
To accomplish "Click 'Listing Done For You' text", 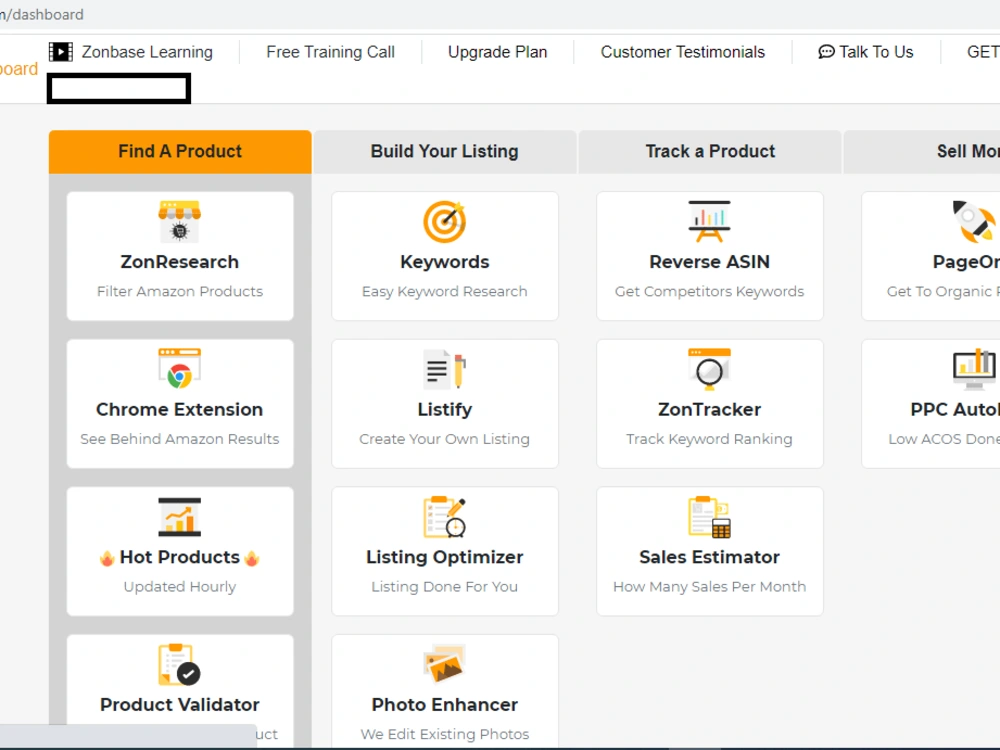I will point(445,587).
